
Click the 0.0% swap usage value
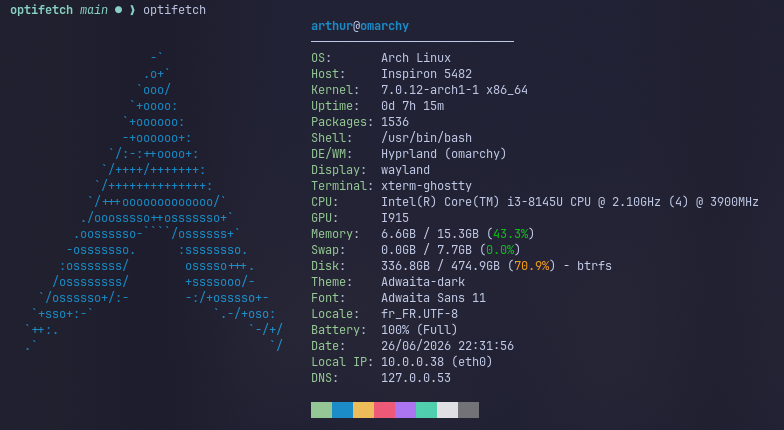coord(500,250)
